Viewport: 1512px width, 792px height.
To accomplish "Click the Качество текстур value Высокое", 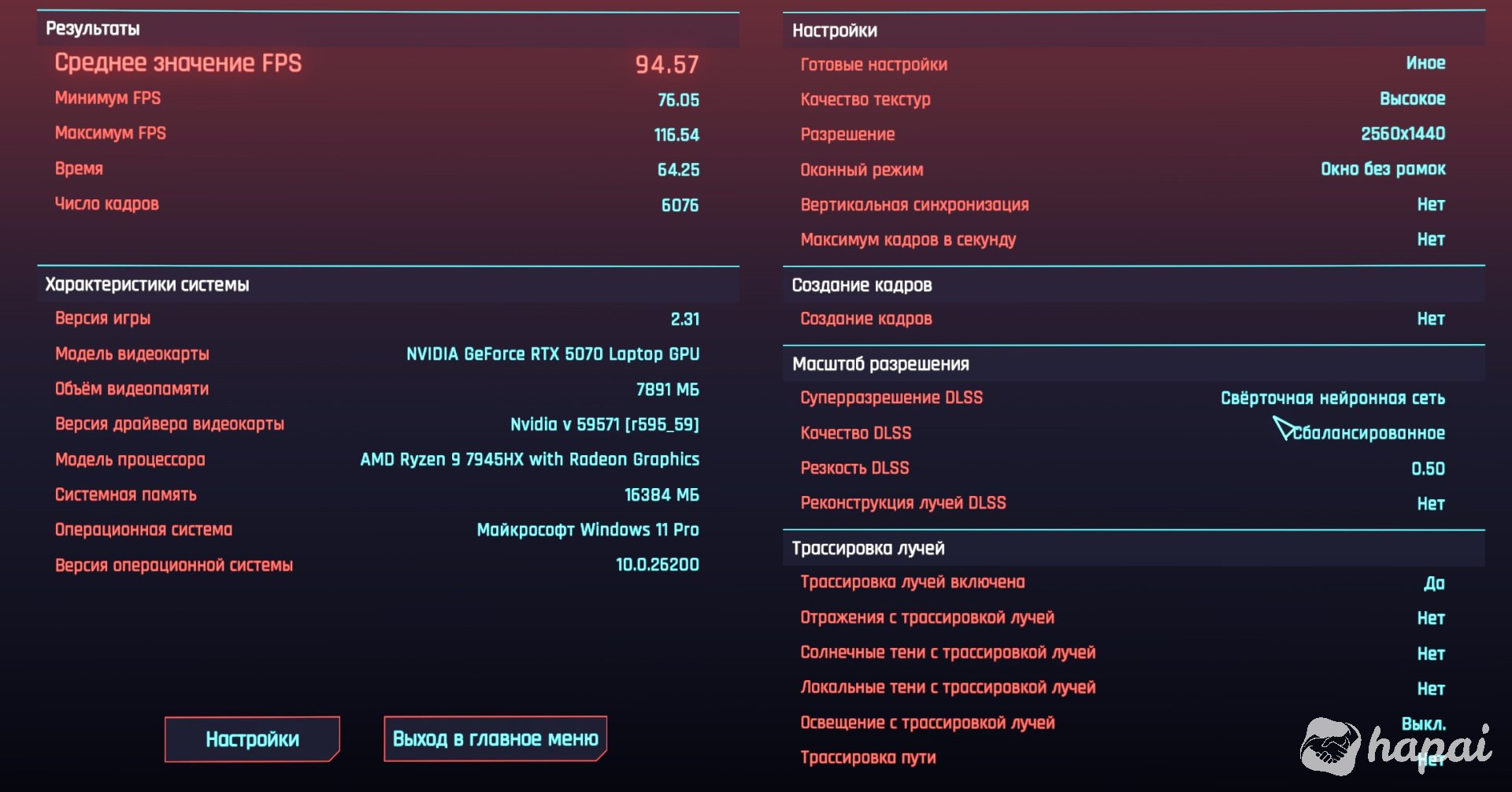I will [x=1412, y=98].
